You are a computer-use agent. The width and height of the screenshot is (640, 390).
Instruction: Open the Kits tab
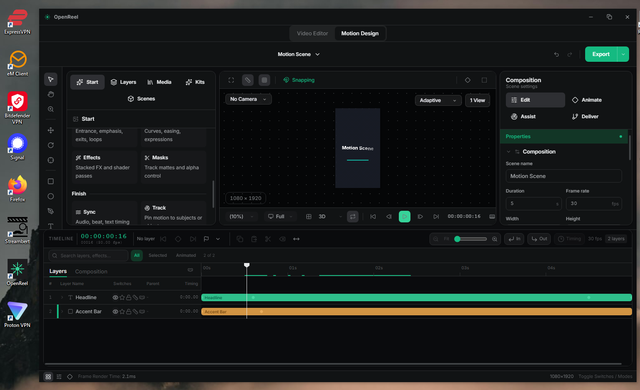point(195,82)
